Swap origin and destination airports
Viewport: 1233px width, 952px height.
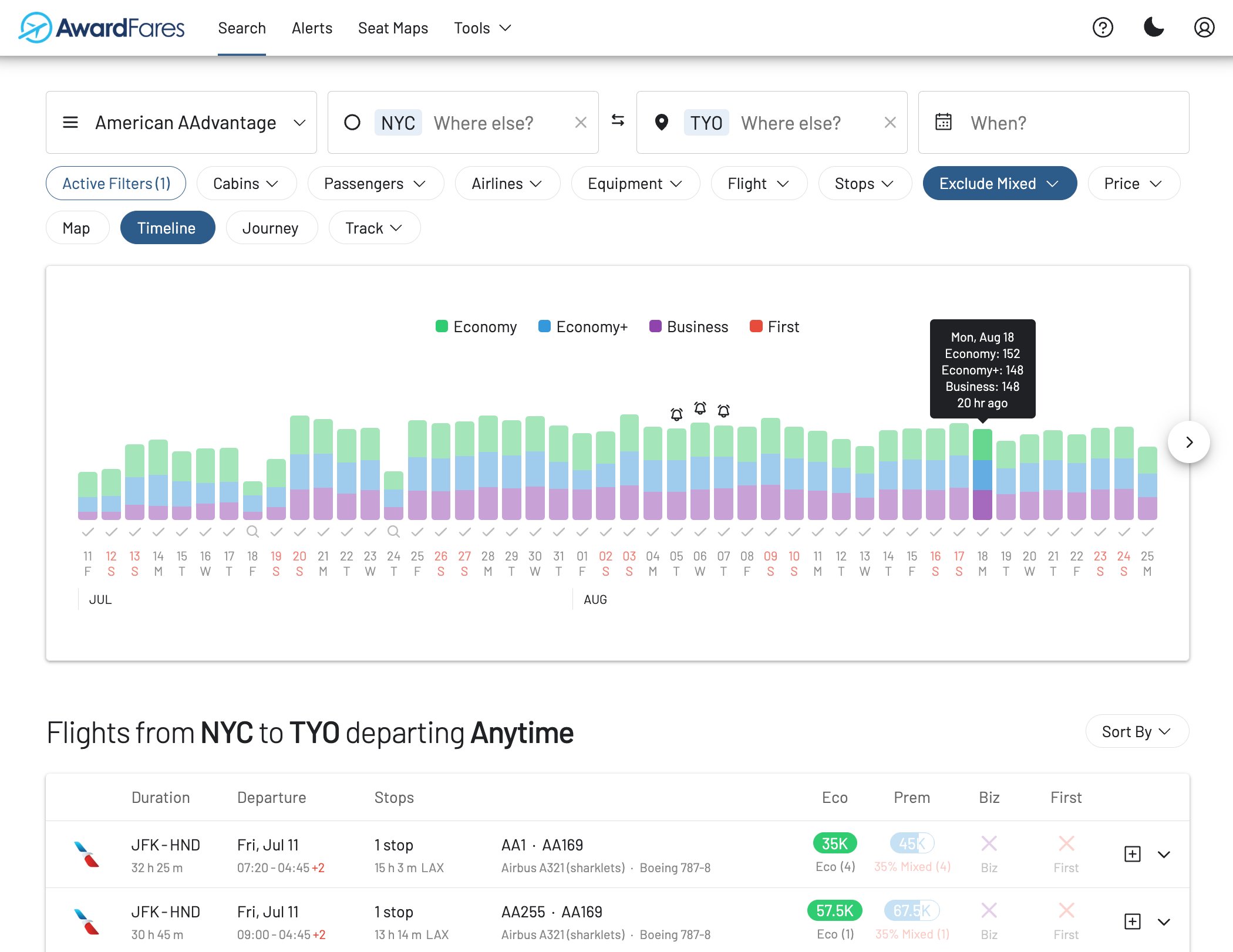coord(618,121)
